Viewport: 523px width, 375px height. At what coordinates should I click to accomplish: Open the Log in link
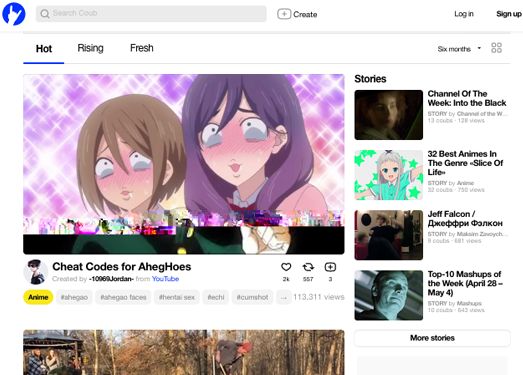[x=464, y=14]
